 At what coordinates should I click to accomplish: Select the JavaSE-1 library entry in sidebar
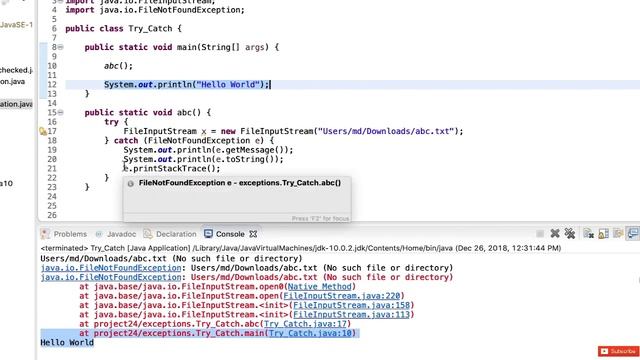click(16, 25)
